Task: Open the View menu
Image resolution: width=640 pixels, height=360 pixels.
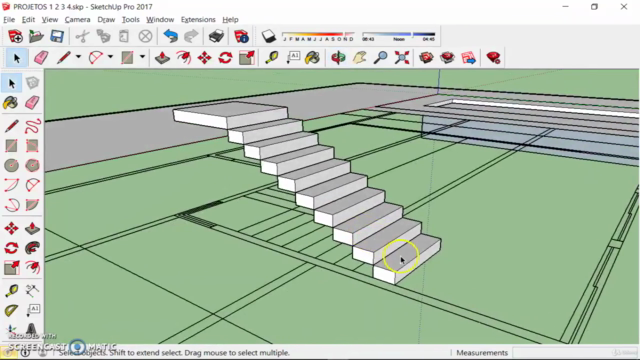Action: coord(50,20)
